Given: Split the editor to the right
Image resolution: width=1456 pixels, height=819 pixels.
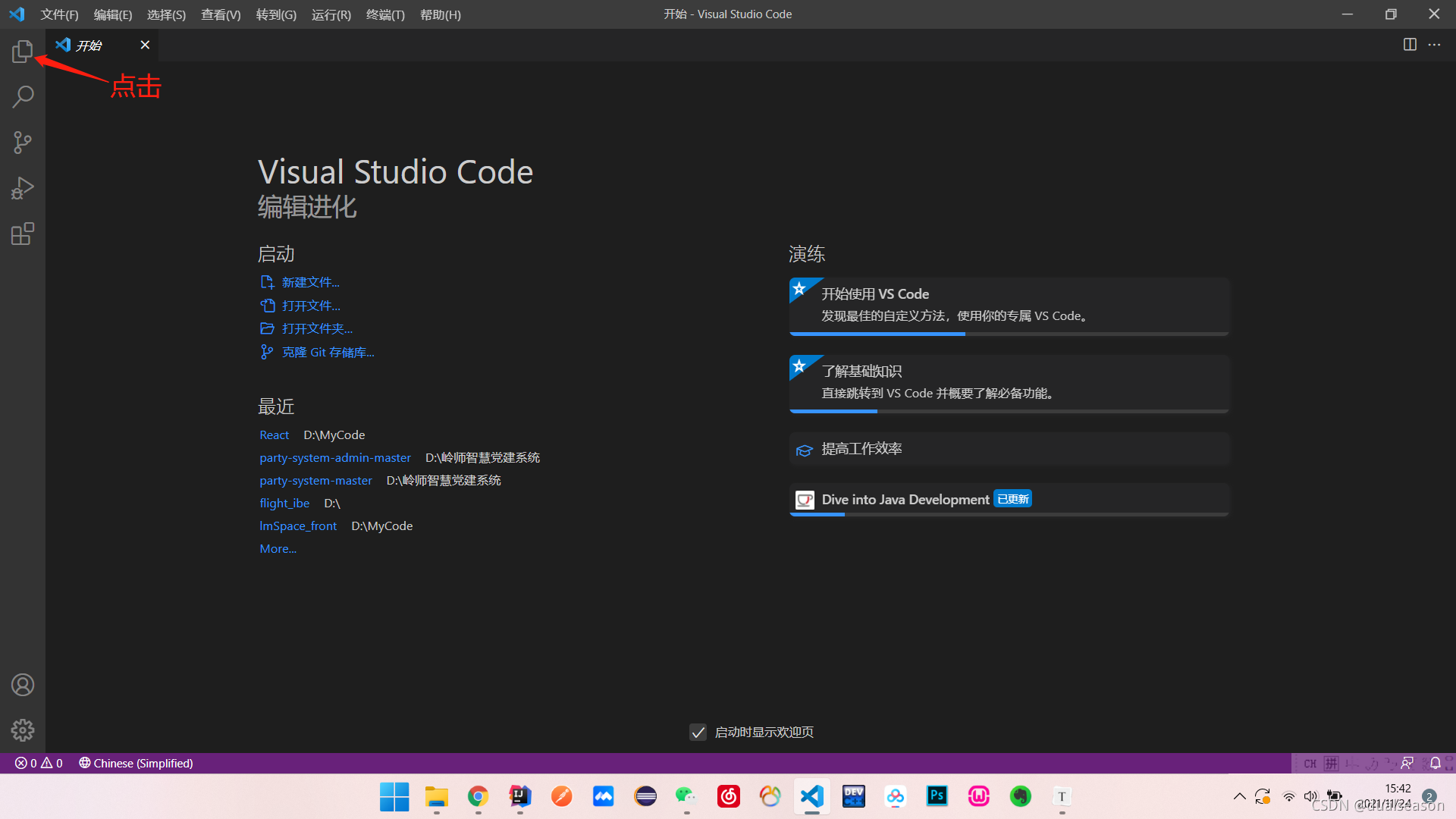Looking at the screenshot, I should click(1410, 45).
